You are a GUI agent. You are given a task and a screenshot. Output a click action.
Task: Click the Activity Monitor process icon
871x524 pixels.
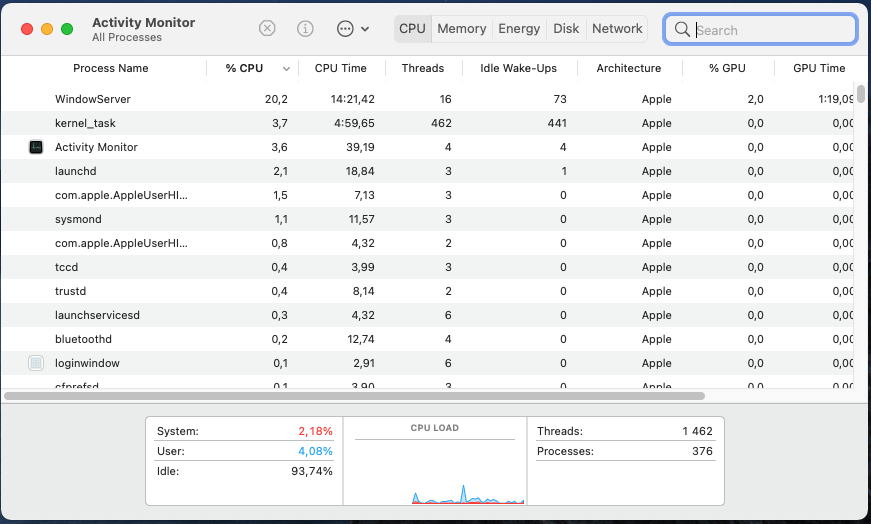point(36,147)
